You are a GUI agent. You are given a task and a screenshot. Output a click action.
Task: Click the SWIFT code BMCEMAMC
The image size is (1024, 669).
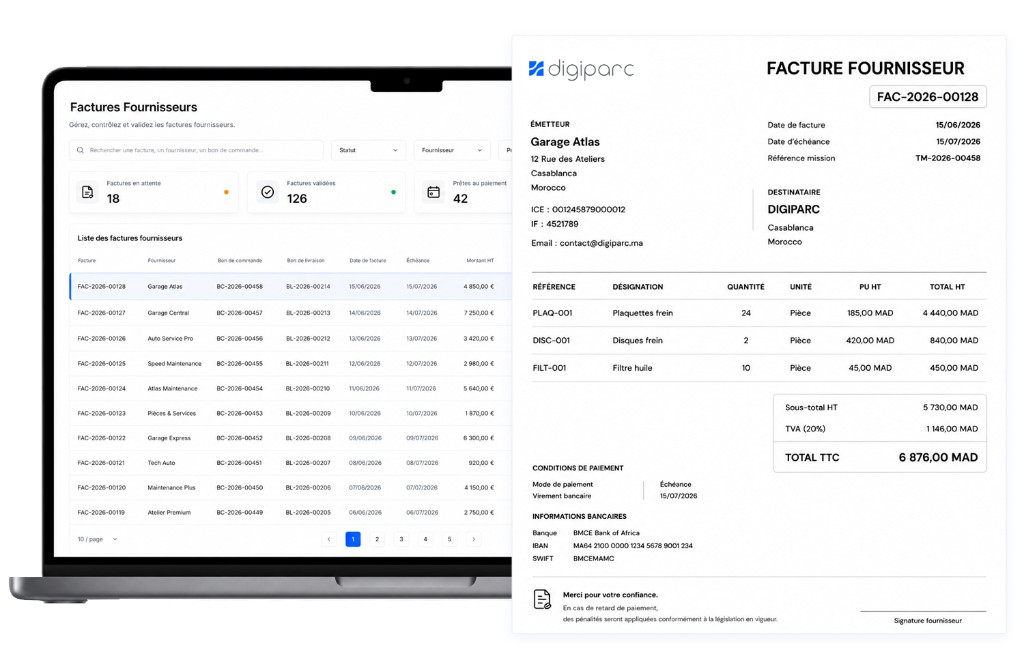pos(594,559)
